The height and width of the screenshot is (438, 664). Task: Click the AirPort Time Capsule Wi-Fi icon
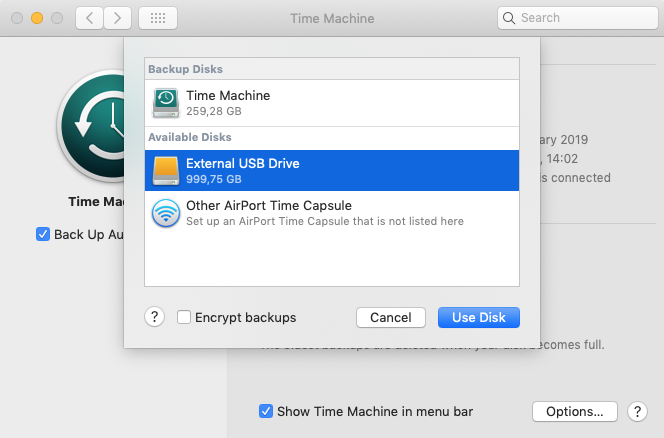(x=166, y=212)
